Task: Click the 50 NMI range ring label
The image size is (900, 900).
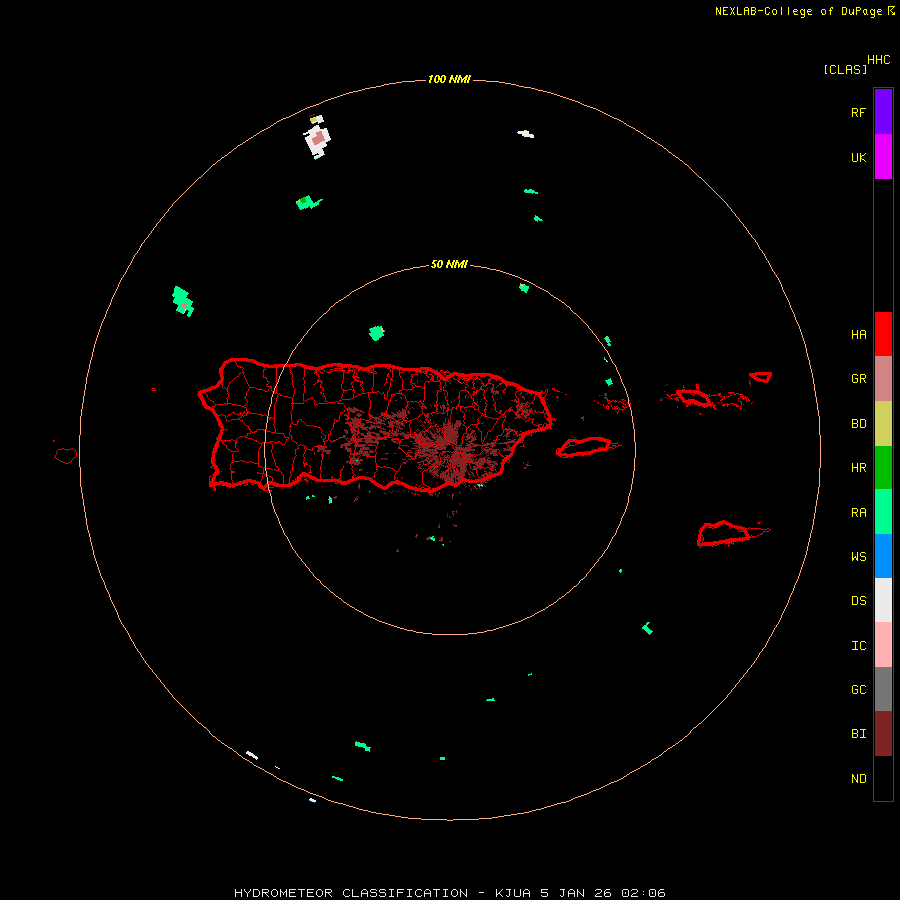Action: pos(449,265)
